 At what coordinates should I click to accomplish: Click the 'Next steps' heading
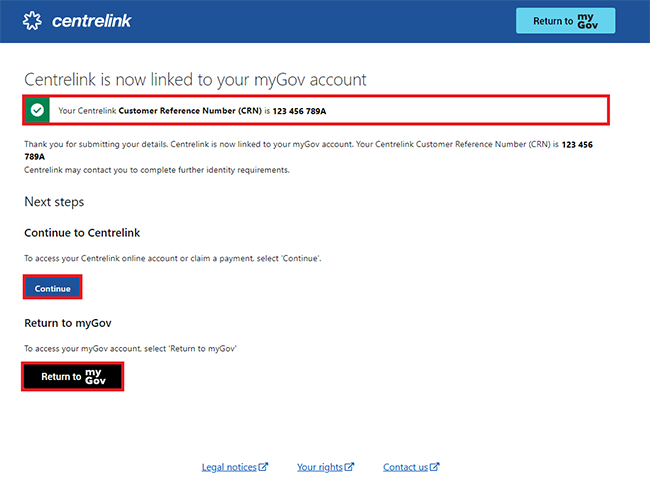tap(54, 202)
